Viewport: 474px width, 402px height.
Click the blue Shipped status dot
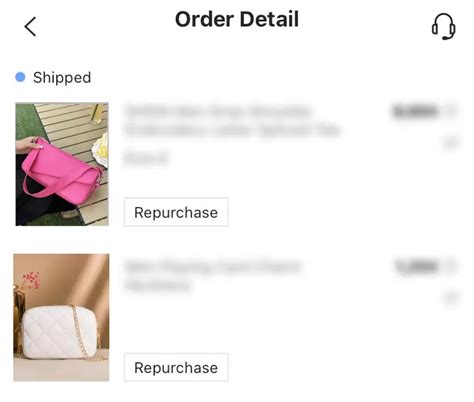tap(20, 77)
